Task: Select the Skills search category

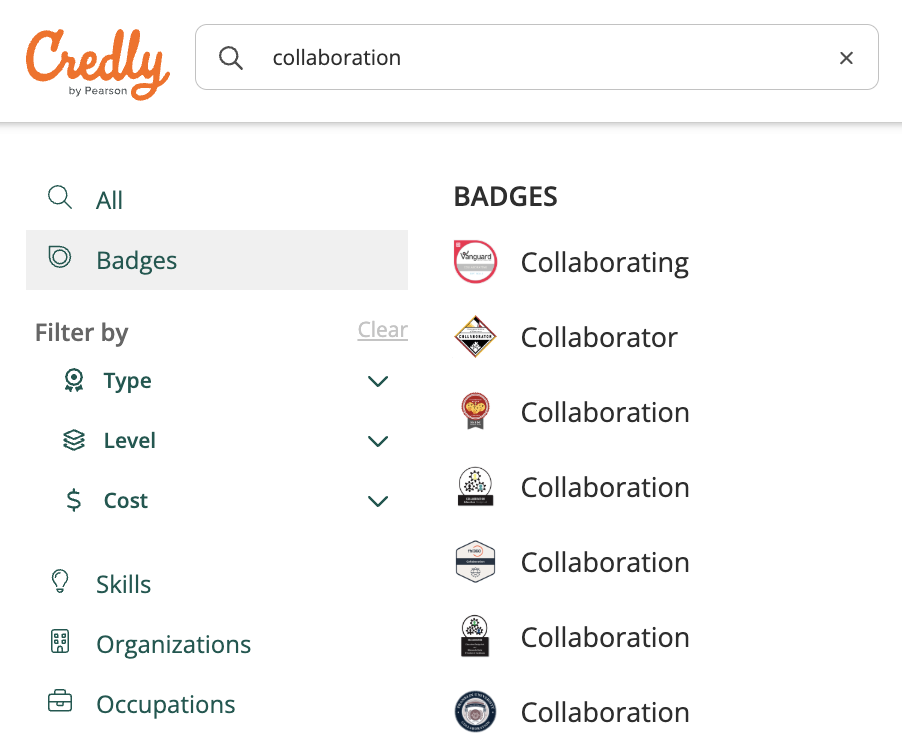Action: (123, 583)
